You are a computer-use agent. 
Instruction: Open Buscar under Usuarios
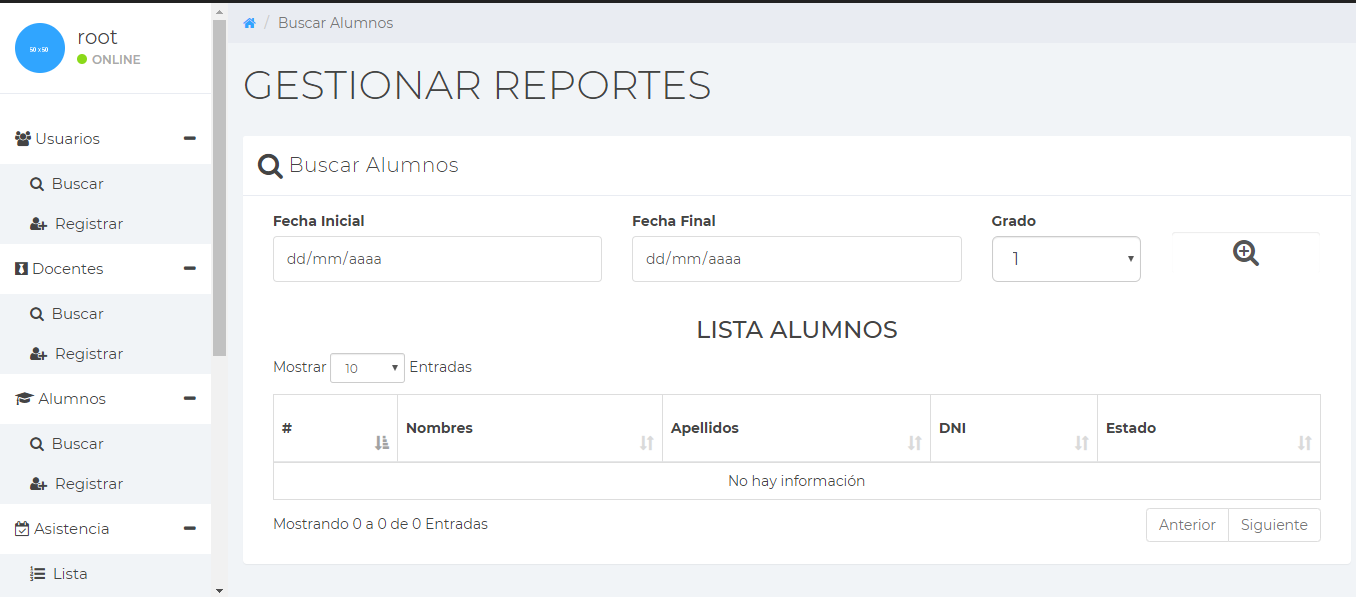click(77, 184)
